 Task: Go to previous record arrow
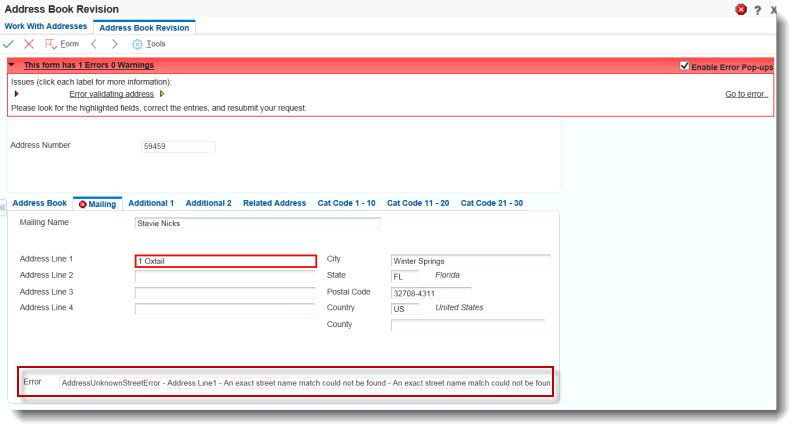tap(94, 44)
